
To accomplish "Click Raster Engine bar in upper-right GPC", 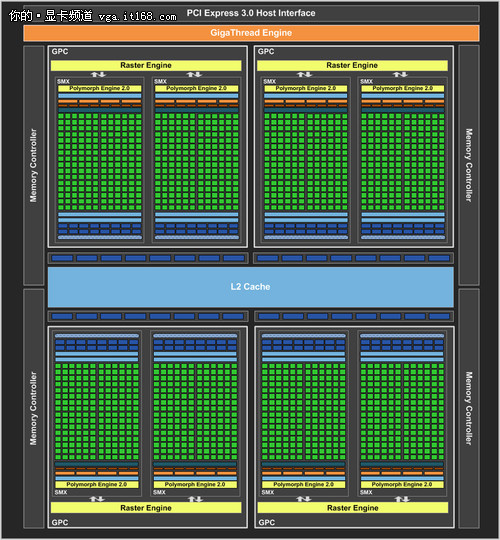I will tap(352, 65).
